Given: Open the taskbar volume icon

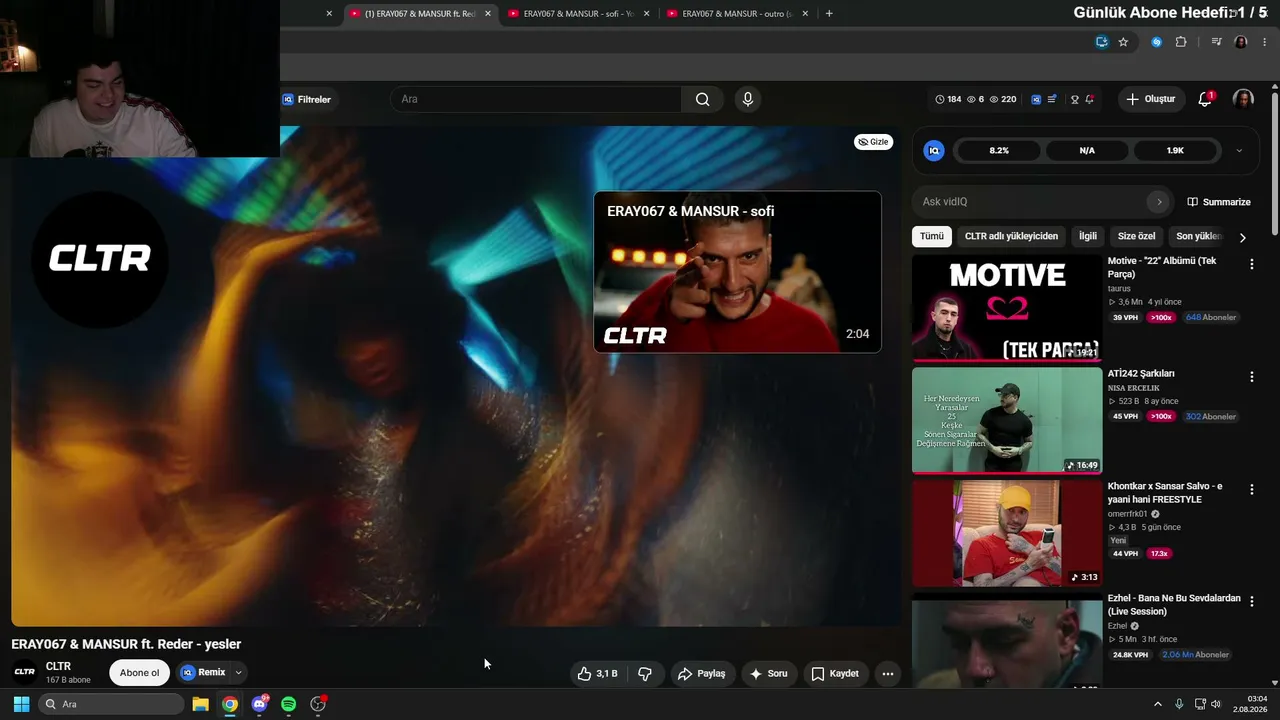Looking at the screenshot, I should click(x=1216, y=704).
